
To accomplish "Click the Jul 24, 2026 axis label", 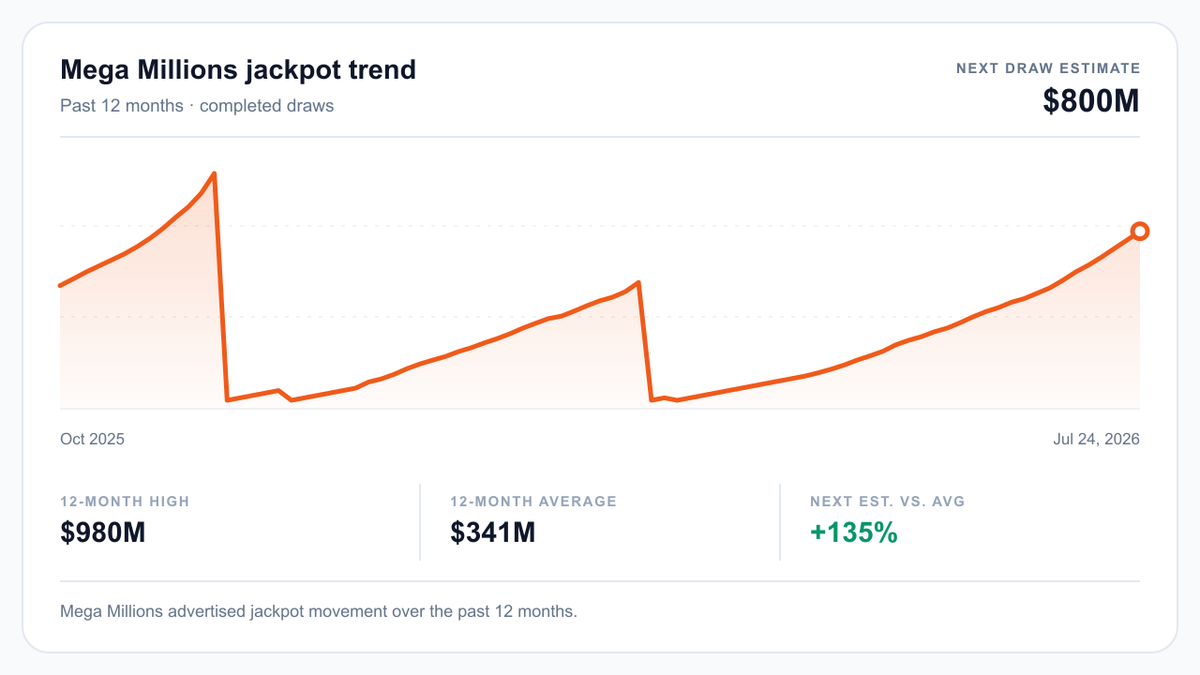I will tap(1096, 439).
